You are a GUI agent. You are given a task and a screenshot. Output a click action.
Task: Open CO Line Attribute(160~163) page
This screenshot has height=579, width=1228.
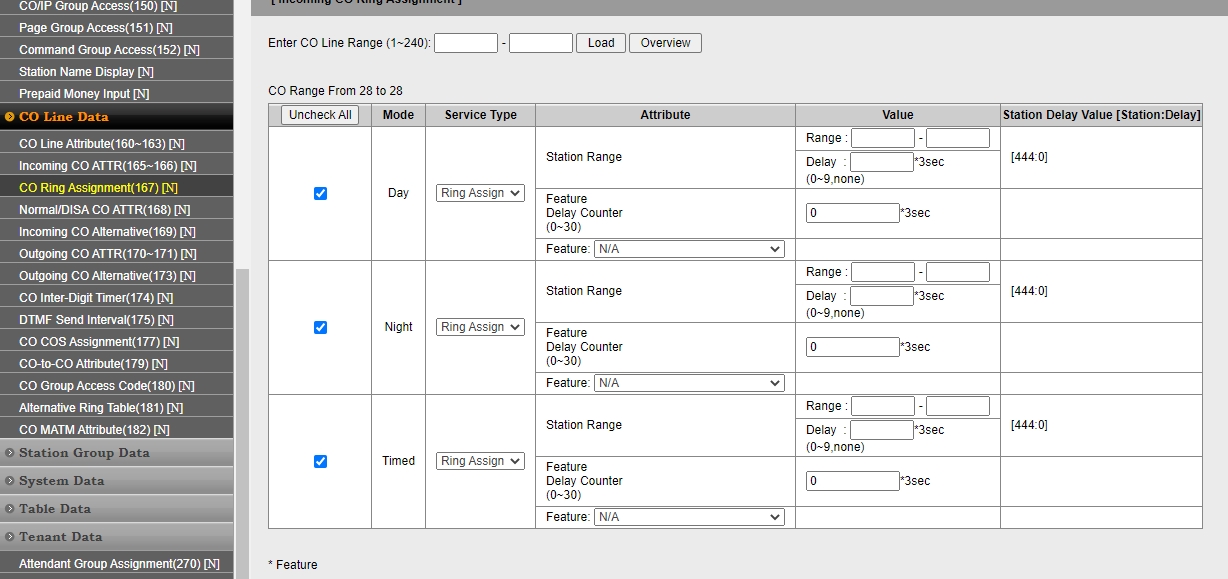coord(101,144)
